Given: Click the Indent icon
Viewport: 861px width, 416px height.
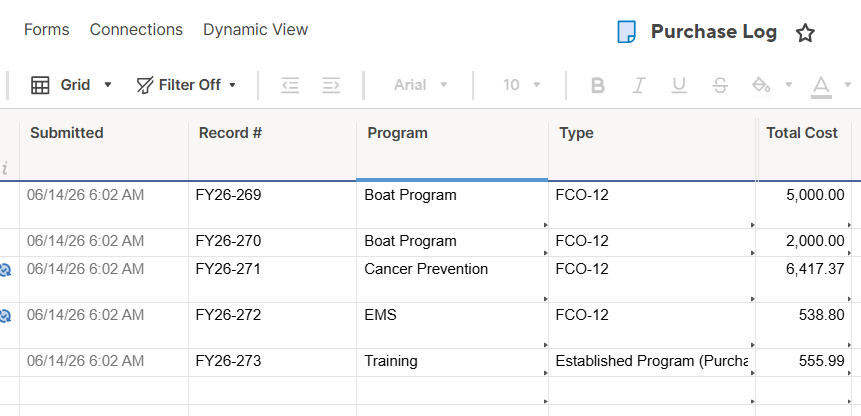Looking at the screenshot, I should [x=331, y=85].
